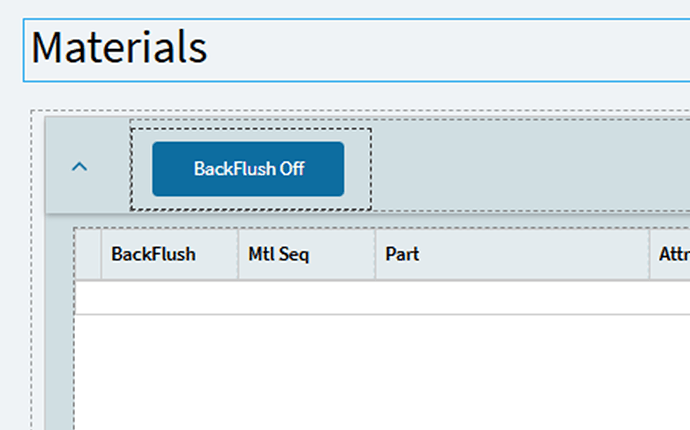The image size is (690, 430).
Task: Click the blank grid corner selector cell
Action: click(88, 254)
